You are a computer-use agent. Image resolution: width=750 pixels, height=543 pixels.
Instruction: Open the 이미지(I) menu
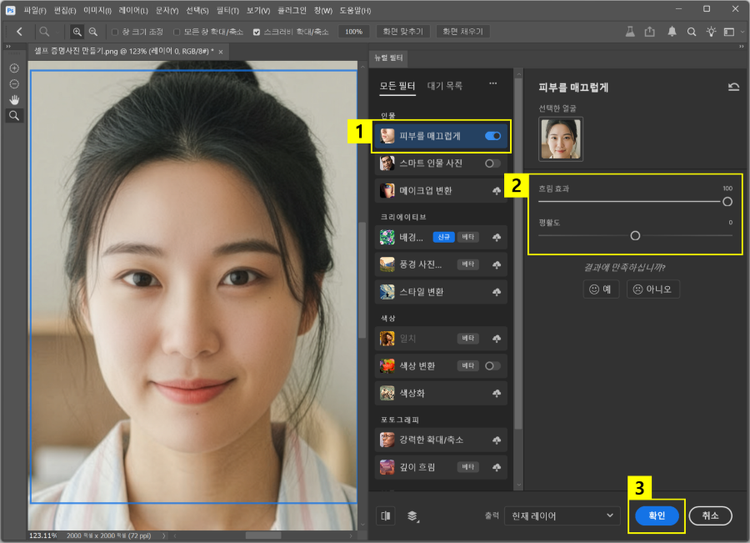tap(97, 10)
